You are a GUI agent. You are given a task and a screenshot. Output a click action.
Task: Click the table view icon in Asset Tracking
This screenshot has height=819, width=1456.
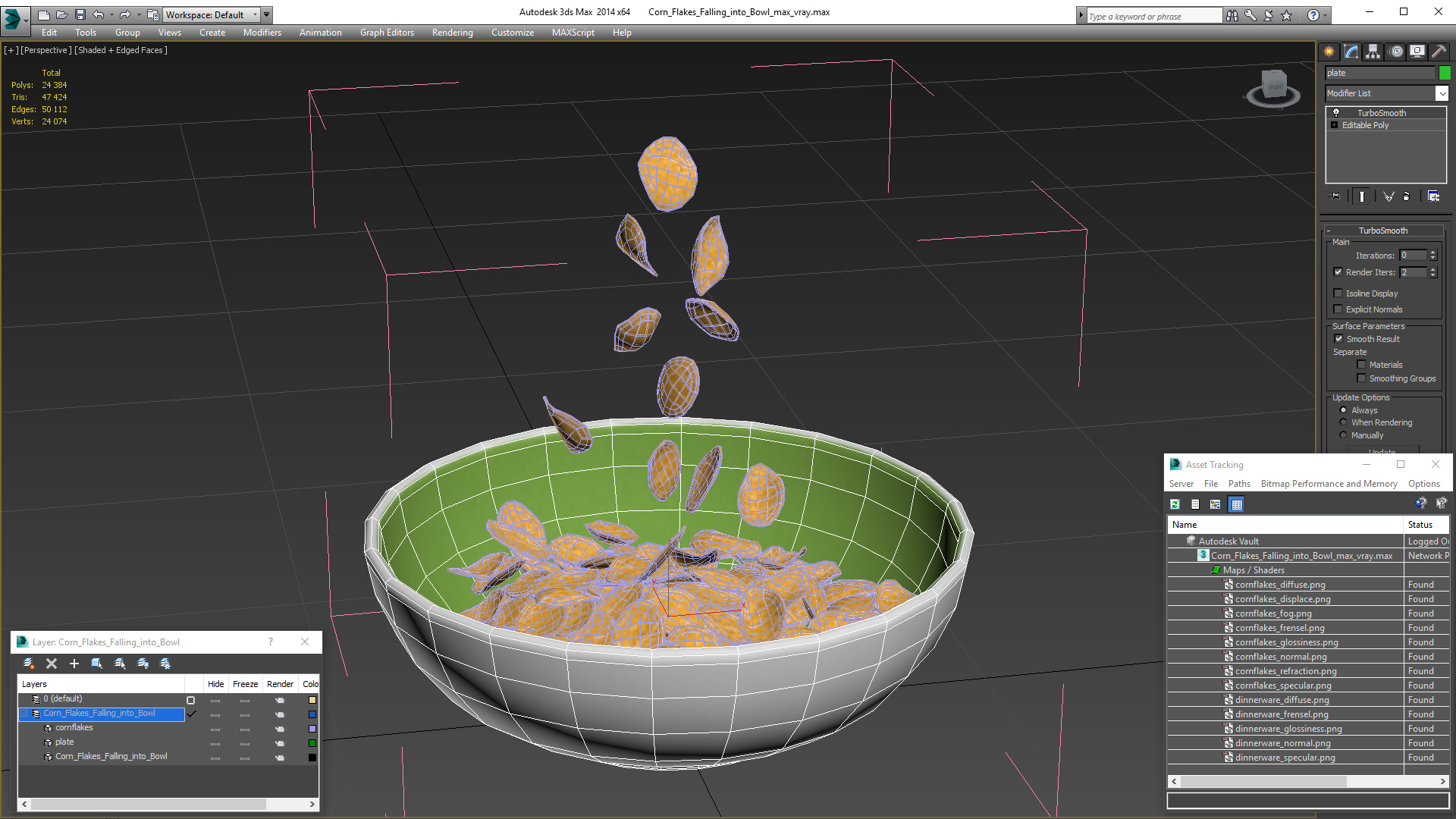click(x=1236, y=504)
